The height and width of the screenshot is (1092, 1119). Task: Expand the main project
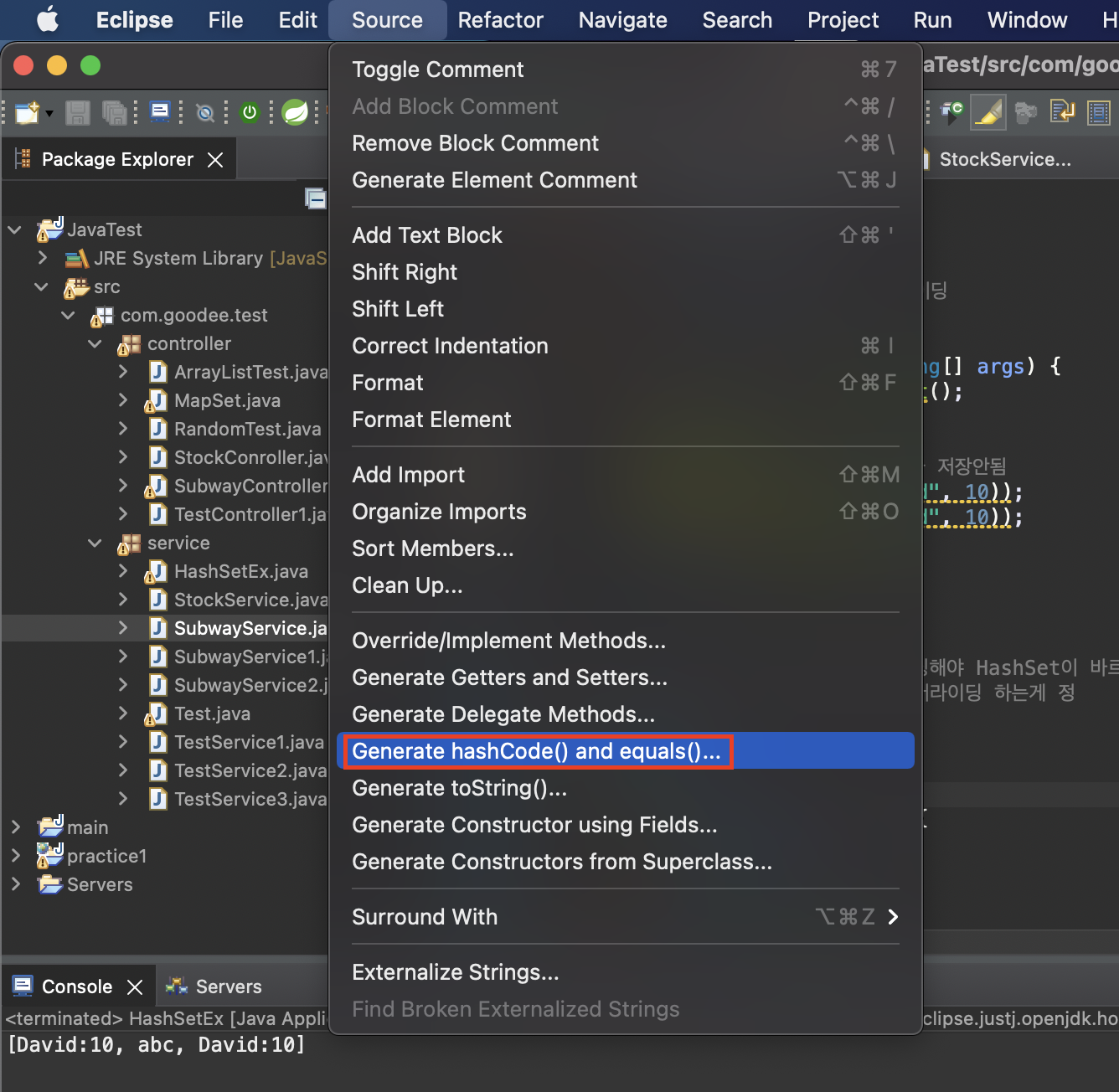pyautogui.click(x=15, y=827)
